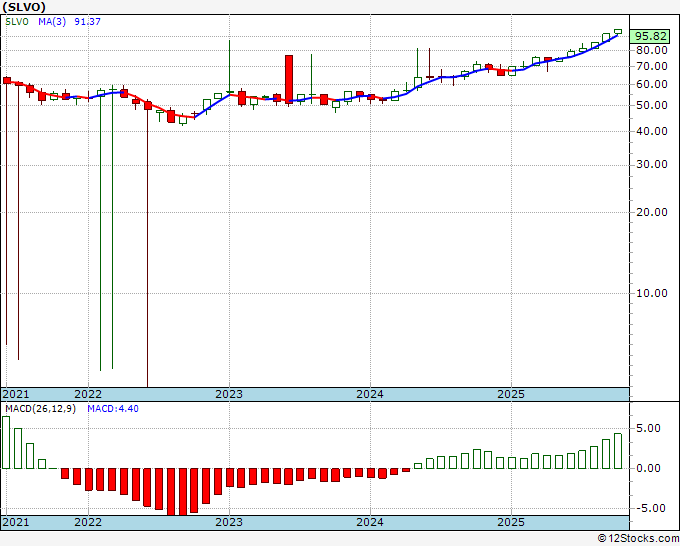Click the 91.37 moving average value
Screen dimensions: 680x546
(88, 21)
